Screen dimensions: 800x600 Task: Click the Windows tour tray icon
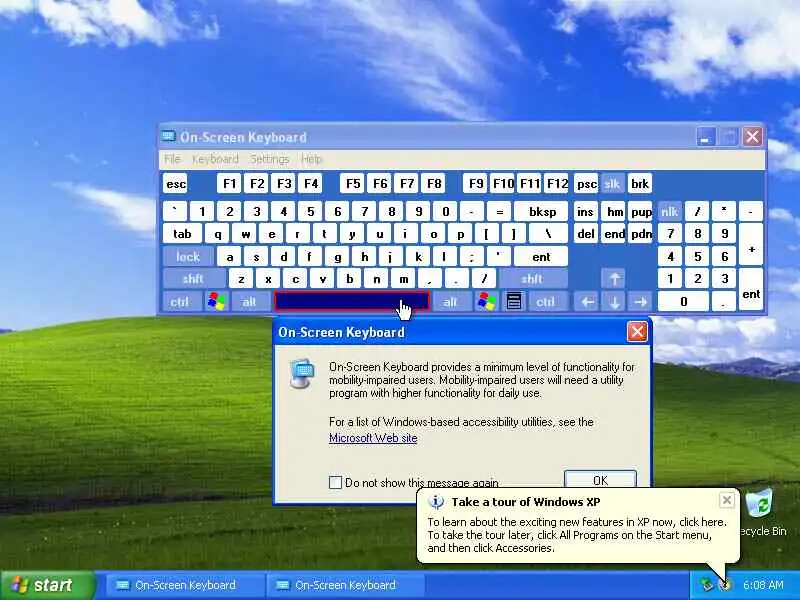point(725,585)
